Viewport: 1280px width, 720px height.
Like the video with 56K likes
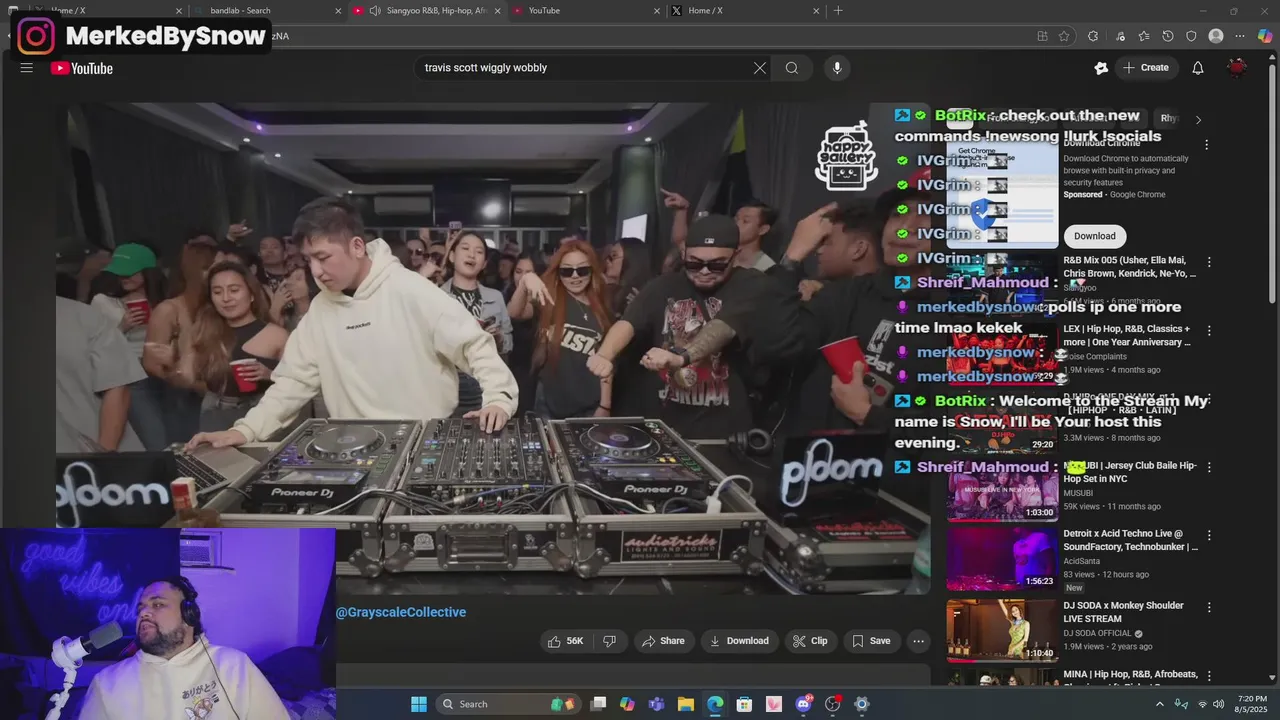pos(565,641)
